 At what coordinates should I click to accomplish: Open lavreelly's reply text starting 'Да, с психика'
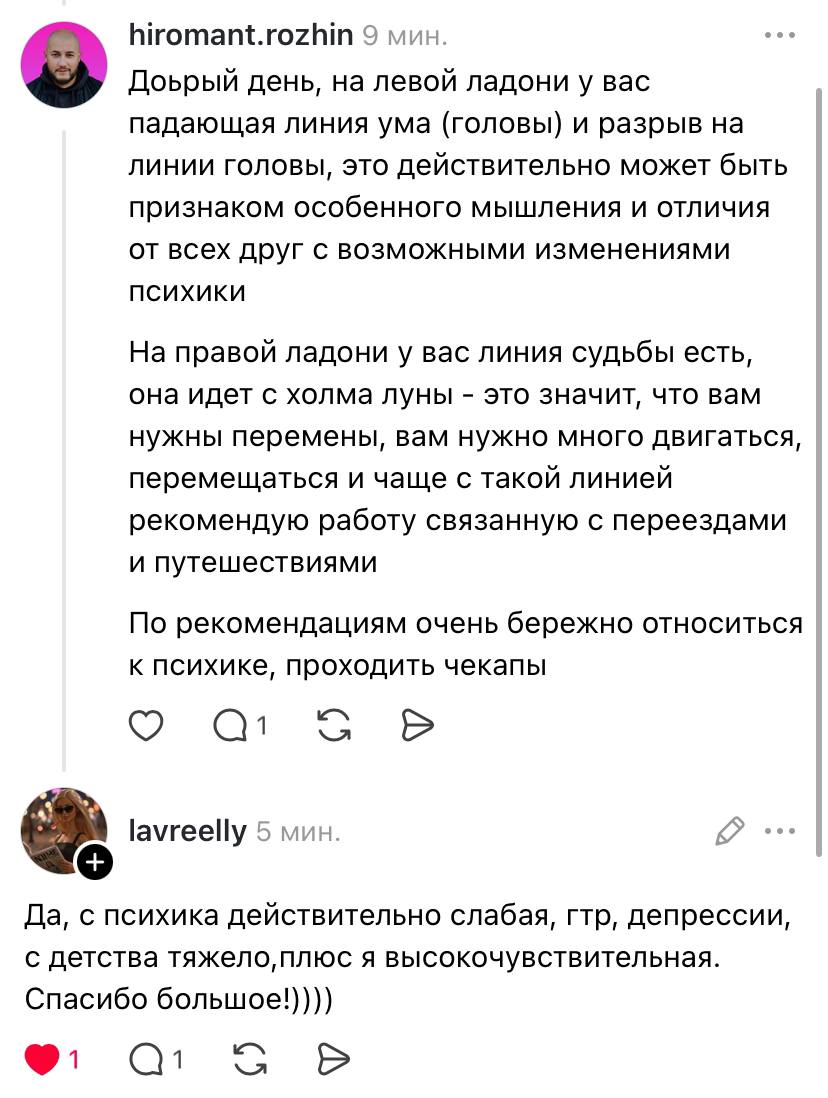pyautogui.click(x=400, y=957)
